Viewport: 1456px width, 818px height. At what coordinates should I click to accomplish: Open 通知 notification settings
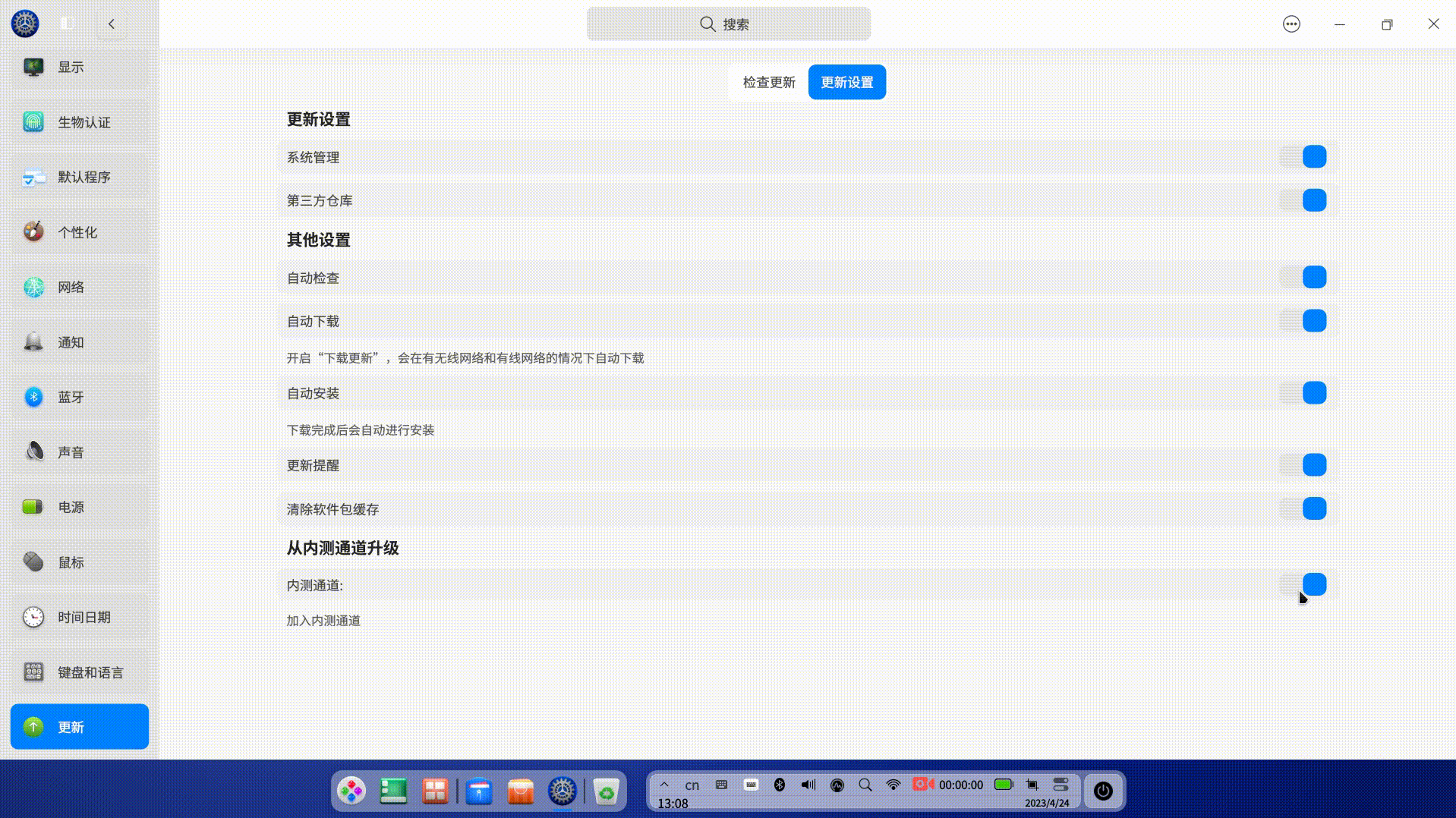(79, 342)
